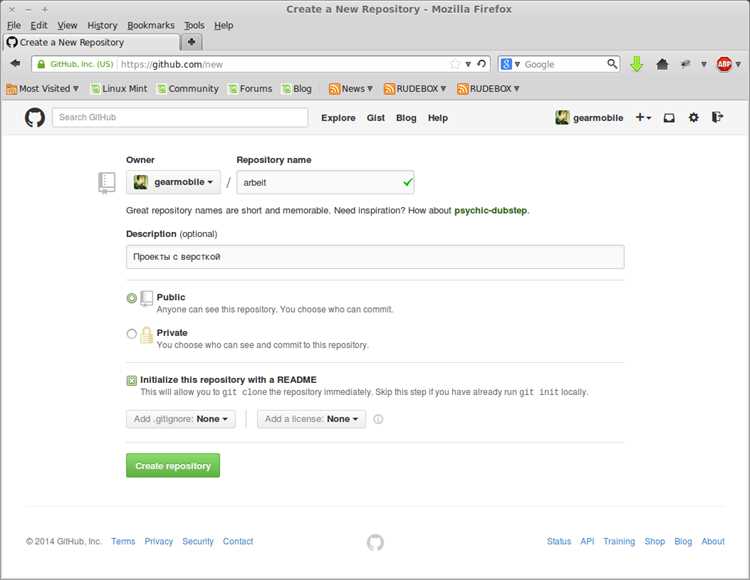
Task: Open Firefox downloads green arrow
Action: [636, 64]
